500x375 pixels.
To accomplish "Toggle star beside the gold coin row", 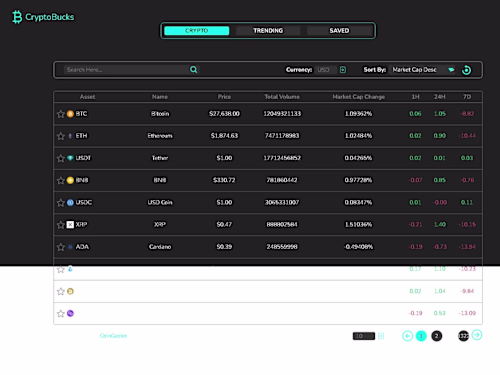I will point(60,292).
